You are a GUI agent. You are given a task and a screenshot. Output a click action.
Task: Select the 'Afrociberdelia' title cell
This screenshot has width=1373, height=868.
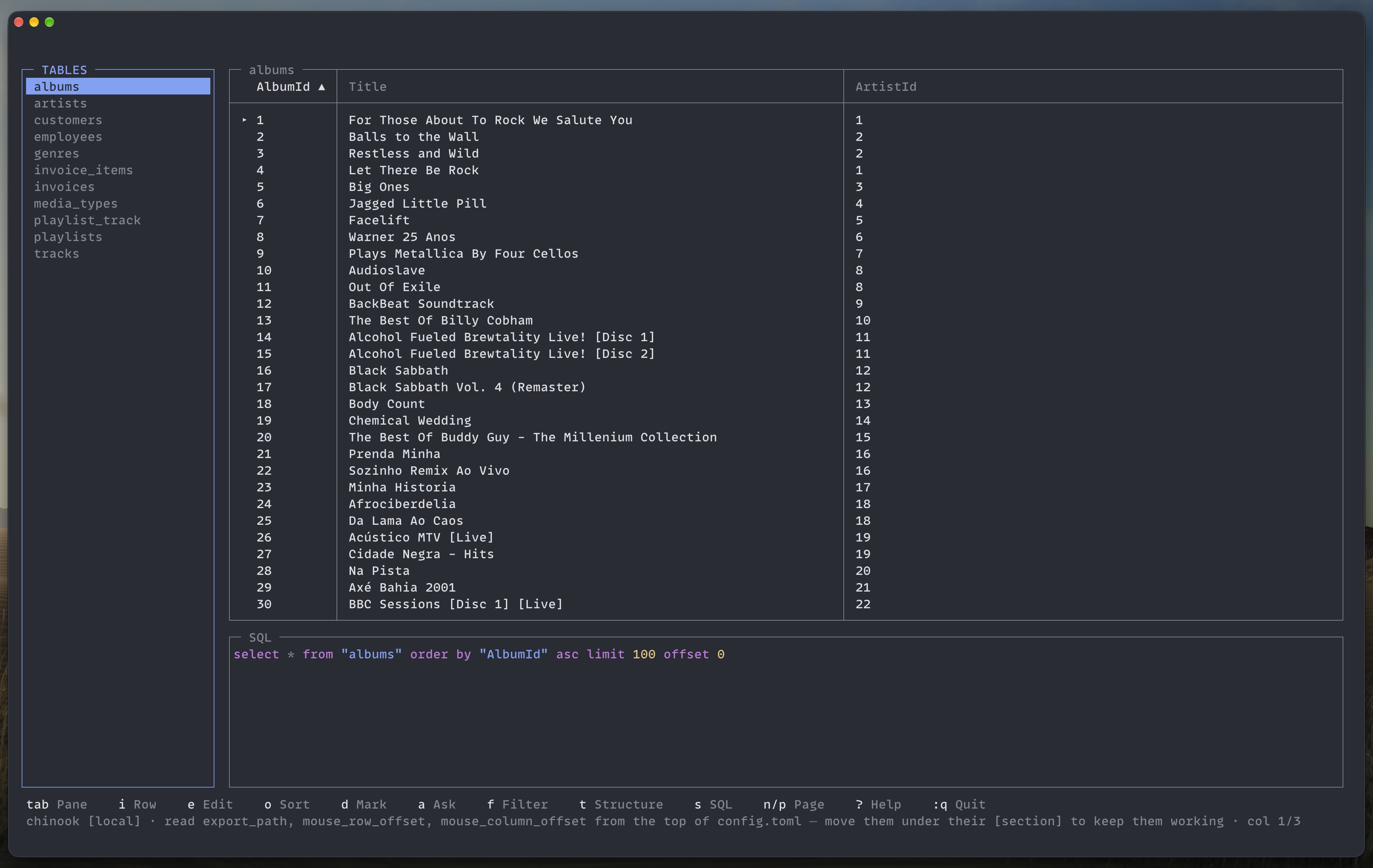click(402, 504)
